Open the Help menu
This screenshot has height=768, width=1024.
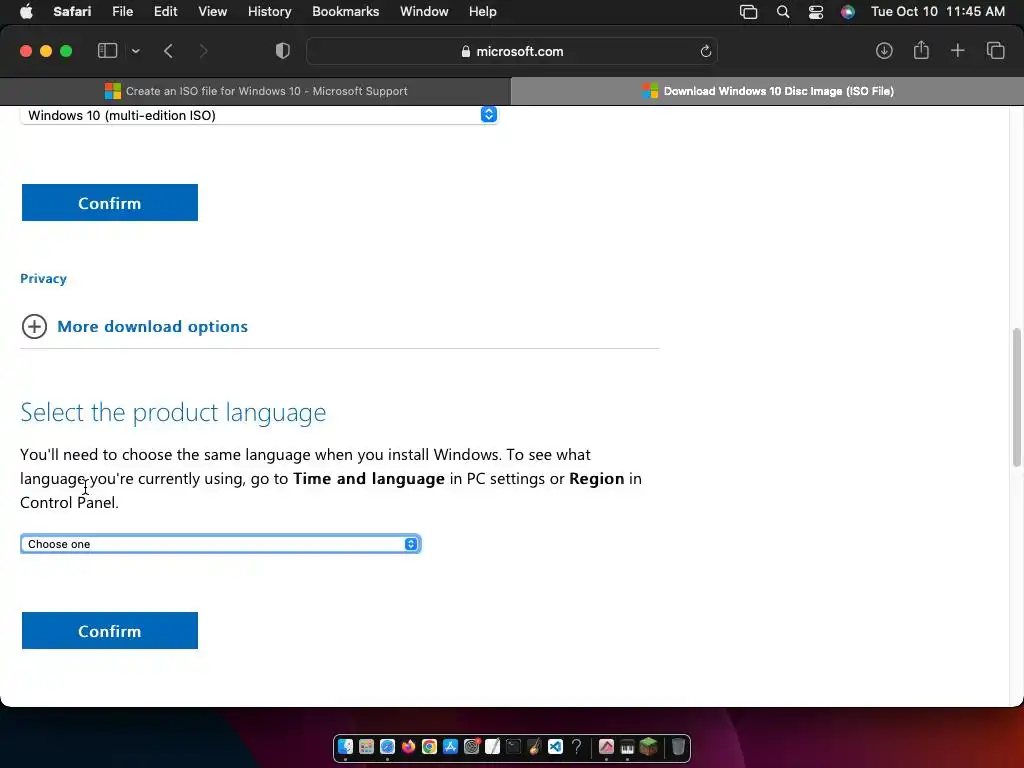483,12
